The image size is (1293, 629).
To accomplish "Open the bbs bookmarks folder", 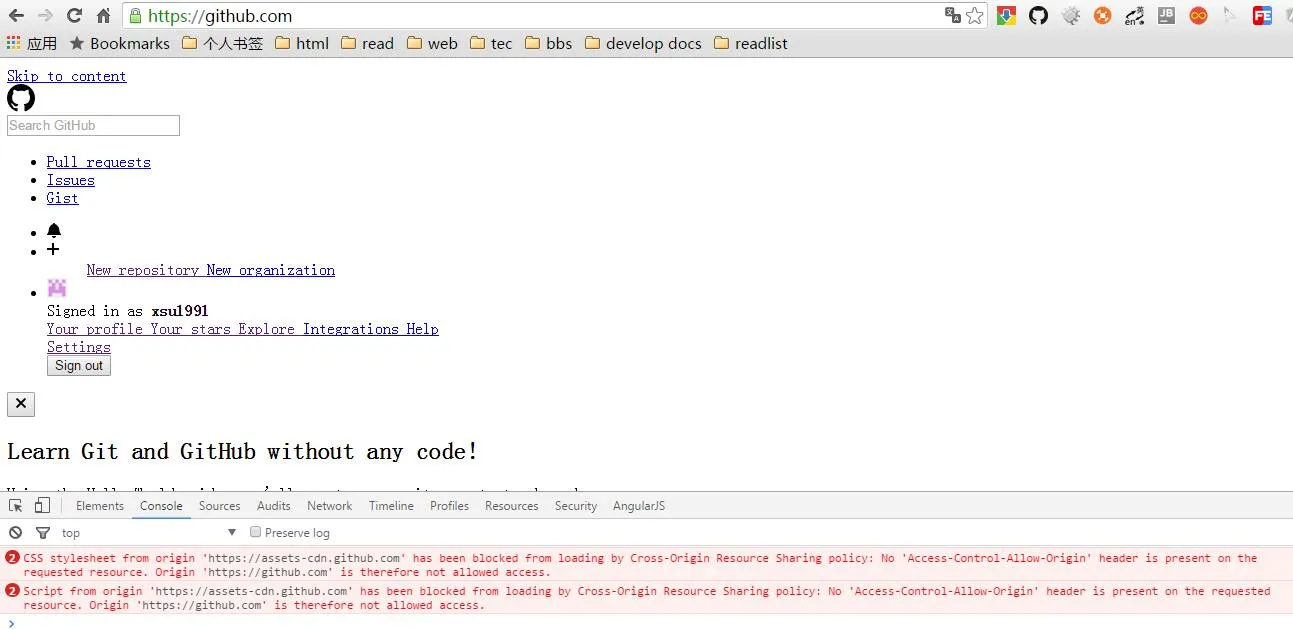I will (x=549, y=43).
